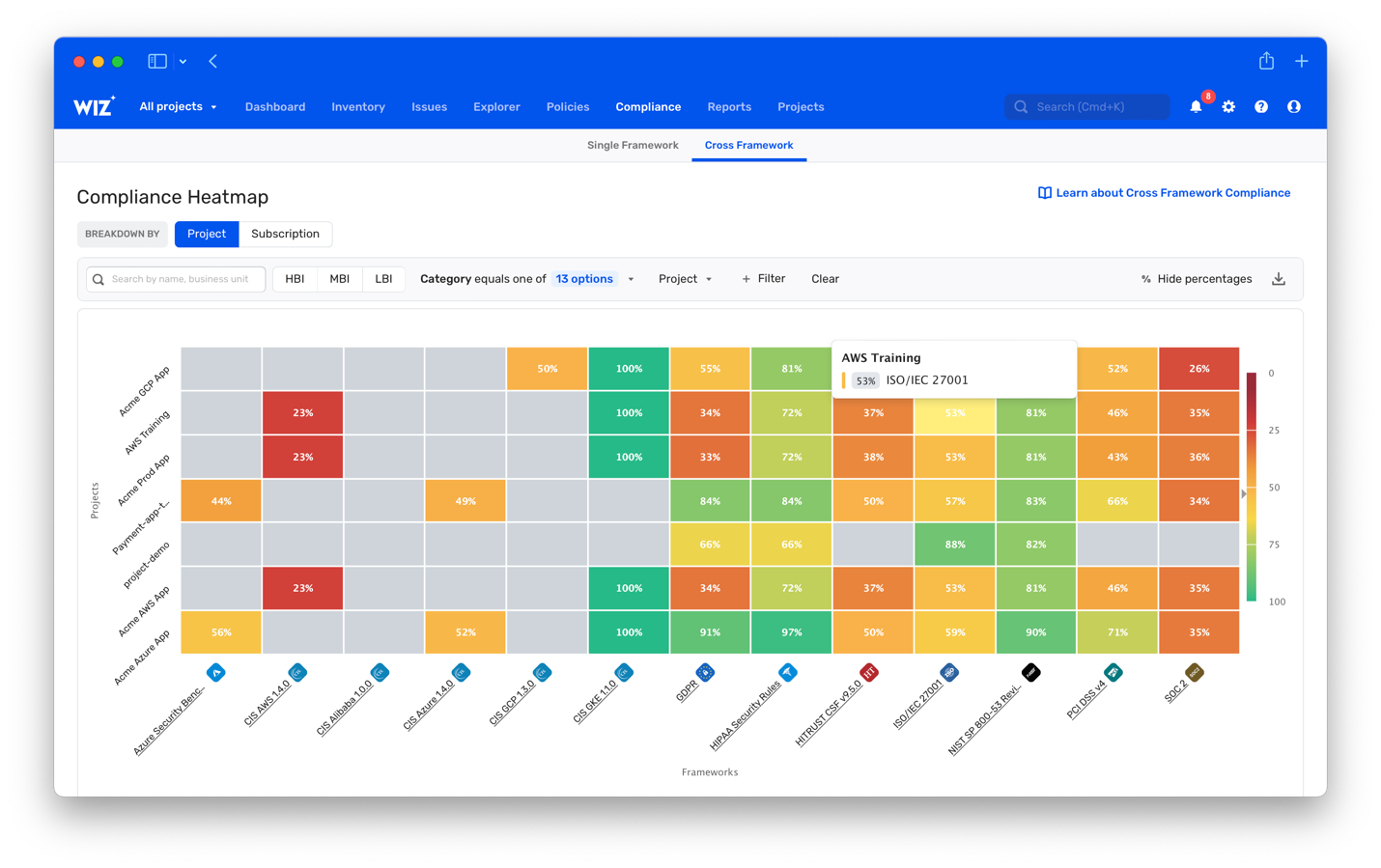The image size is (1381, 868).
Task: Go to the Policies menu
Action: (x=568, y=107)
